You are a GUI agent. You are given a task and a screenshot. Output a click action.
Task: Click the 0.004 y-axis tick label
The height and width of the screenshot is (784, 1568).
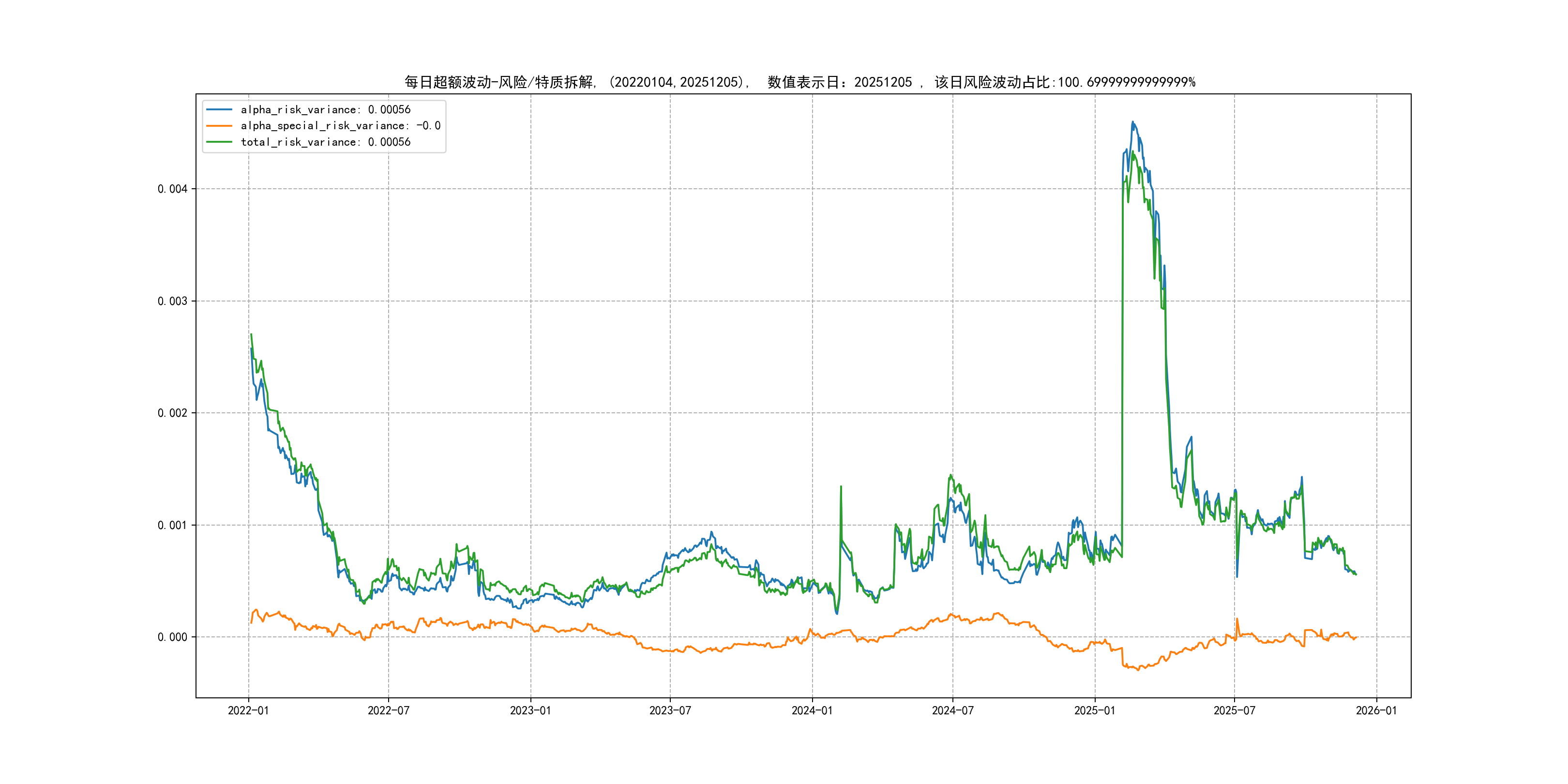click(x=172, y=189)
